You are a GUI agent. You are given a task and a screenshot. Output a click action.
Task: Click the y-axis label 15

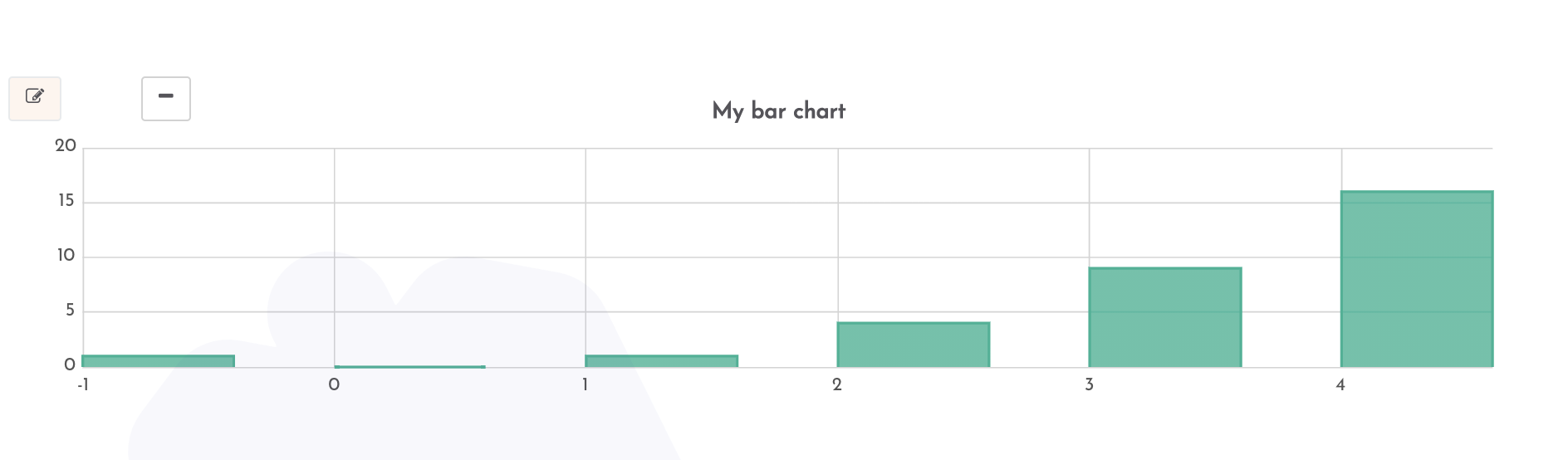coord(66,201)
